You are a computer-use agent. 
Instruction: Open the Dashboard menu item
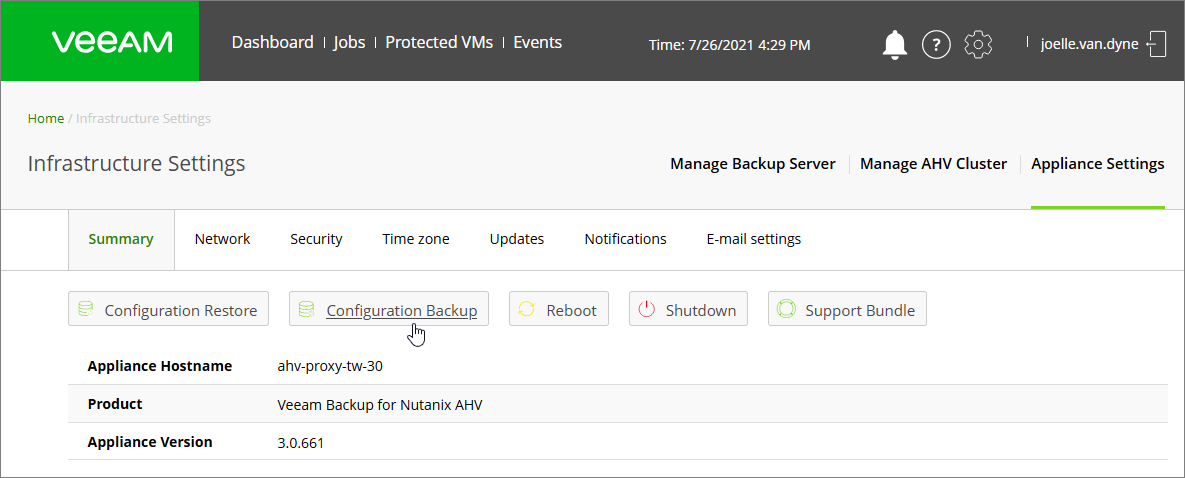click(x=272, y=42)
